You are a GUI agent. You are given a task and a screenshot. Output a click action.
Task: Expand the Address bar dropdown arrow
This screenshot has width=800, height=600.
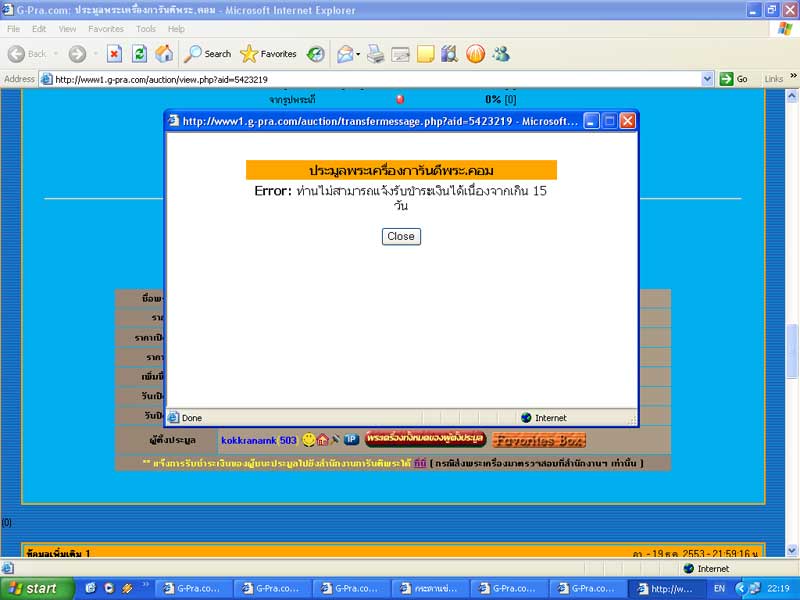click(707, 79)
